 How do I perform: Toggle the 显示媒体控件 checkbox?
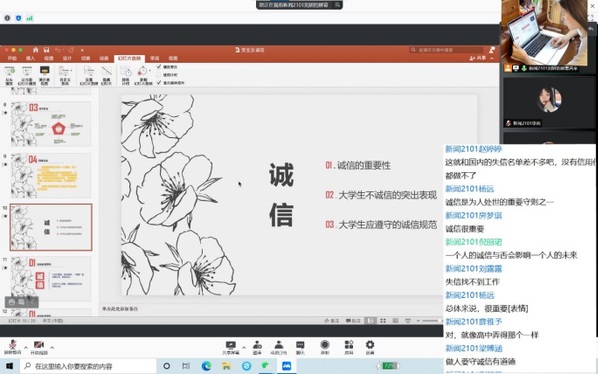click(x=159, y=82)
